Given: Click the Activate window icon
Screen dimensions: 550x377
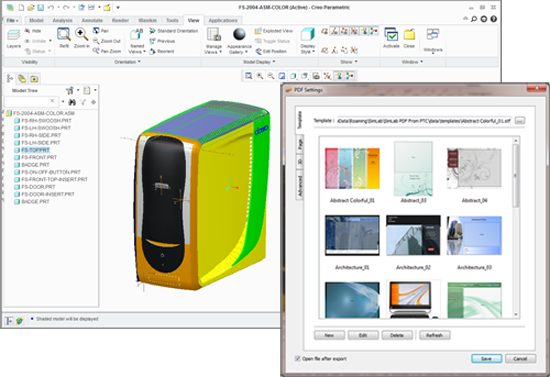Looking at the screenshot, I should (391, 35).
